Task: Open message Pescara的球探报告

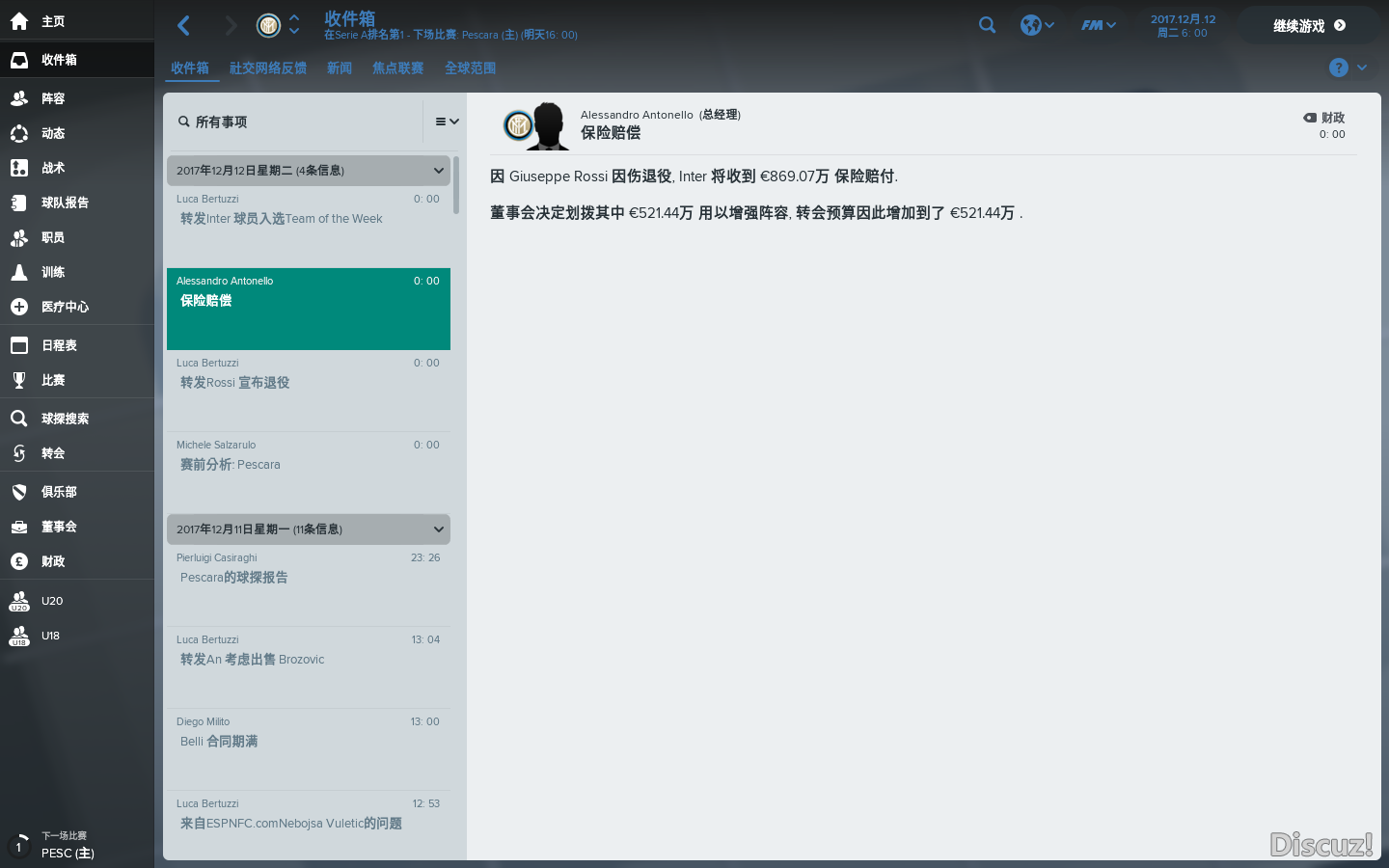Action: (x=309, y=585)
